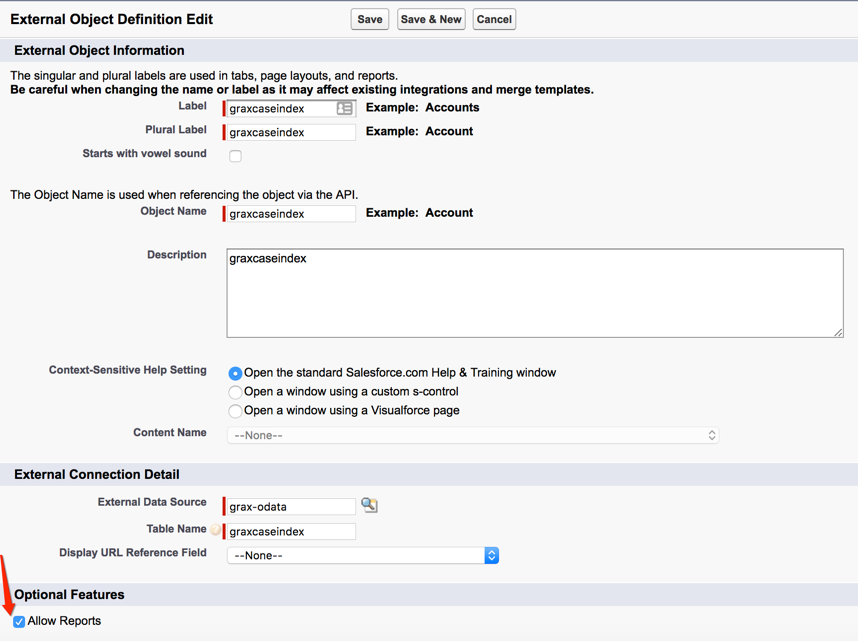Click the Object Name input field

click(x=290, y=213)
